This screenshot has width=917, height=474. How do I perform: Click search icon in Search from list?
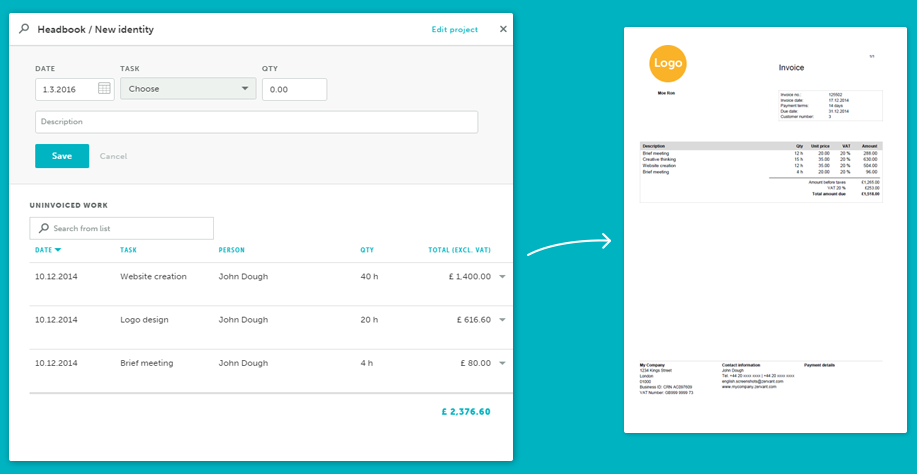click(43, 229)
